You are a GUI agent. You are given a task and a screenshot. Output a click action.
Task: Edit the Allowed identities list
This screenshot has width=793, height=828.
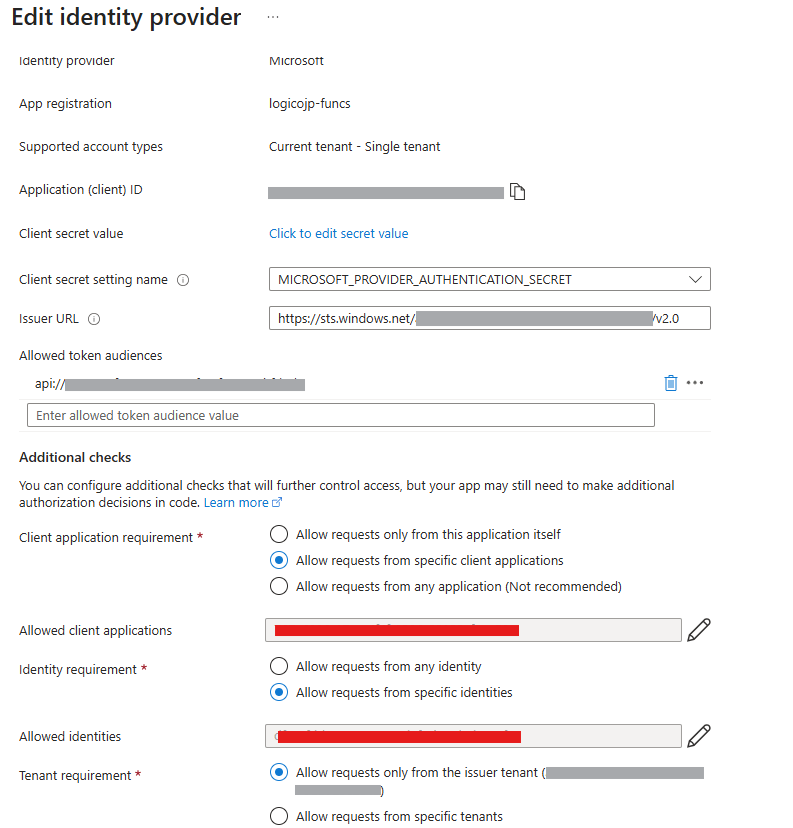[x=699, y=736]
